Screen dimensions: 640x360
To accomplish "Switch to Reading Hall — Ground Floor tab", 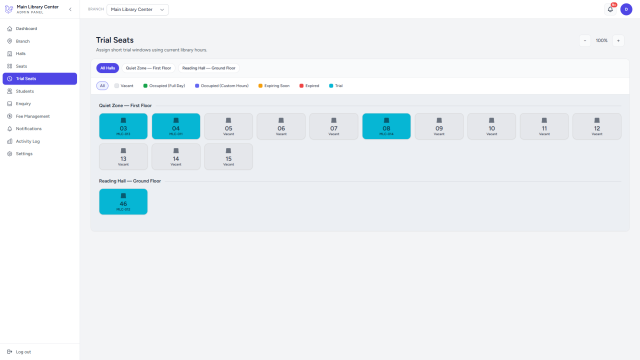I will (209, 68).
